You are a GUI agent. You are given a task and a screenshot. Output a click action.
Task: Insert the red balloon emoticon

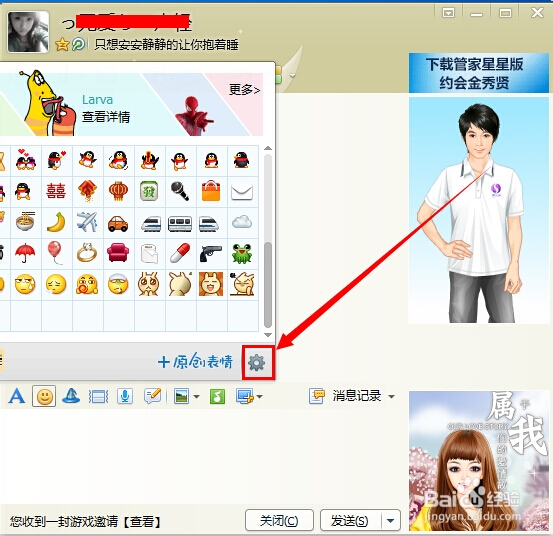click(x=55, y=253)
